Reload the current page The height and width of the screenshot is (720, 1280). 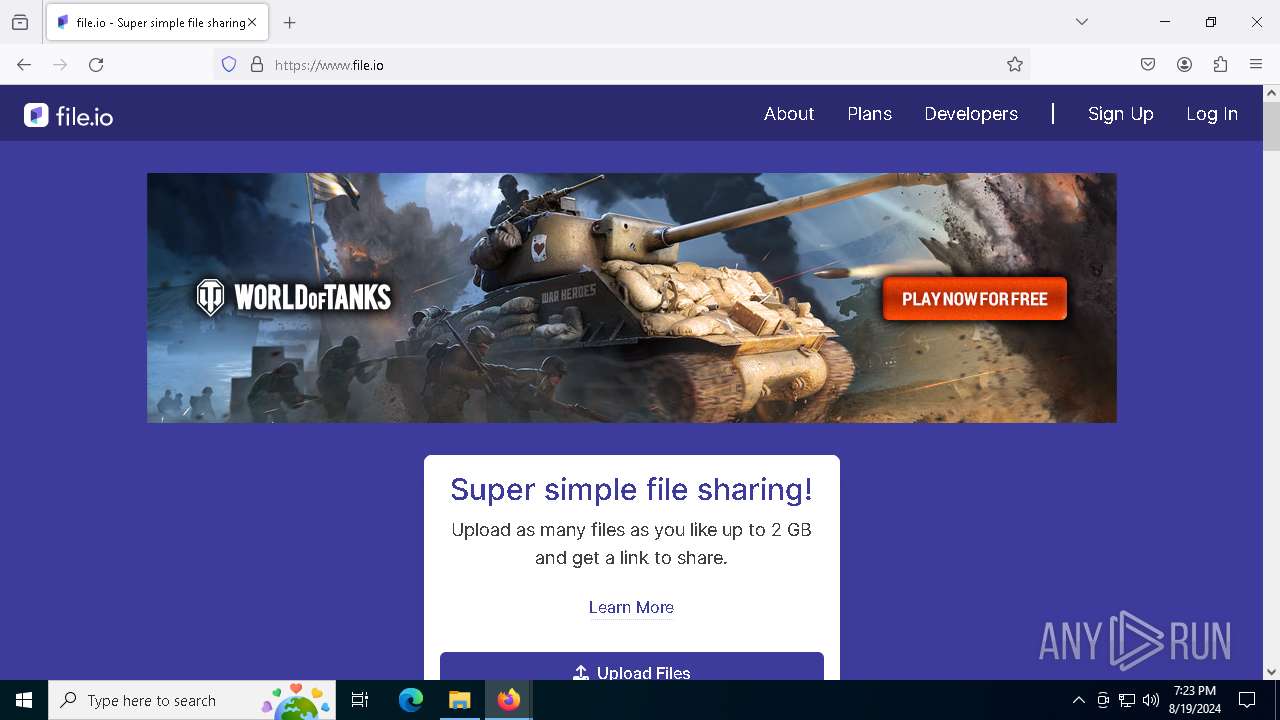click(x=96, y=65)
